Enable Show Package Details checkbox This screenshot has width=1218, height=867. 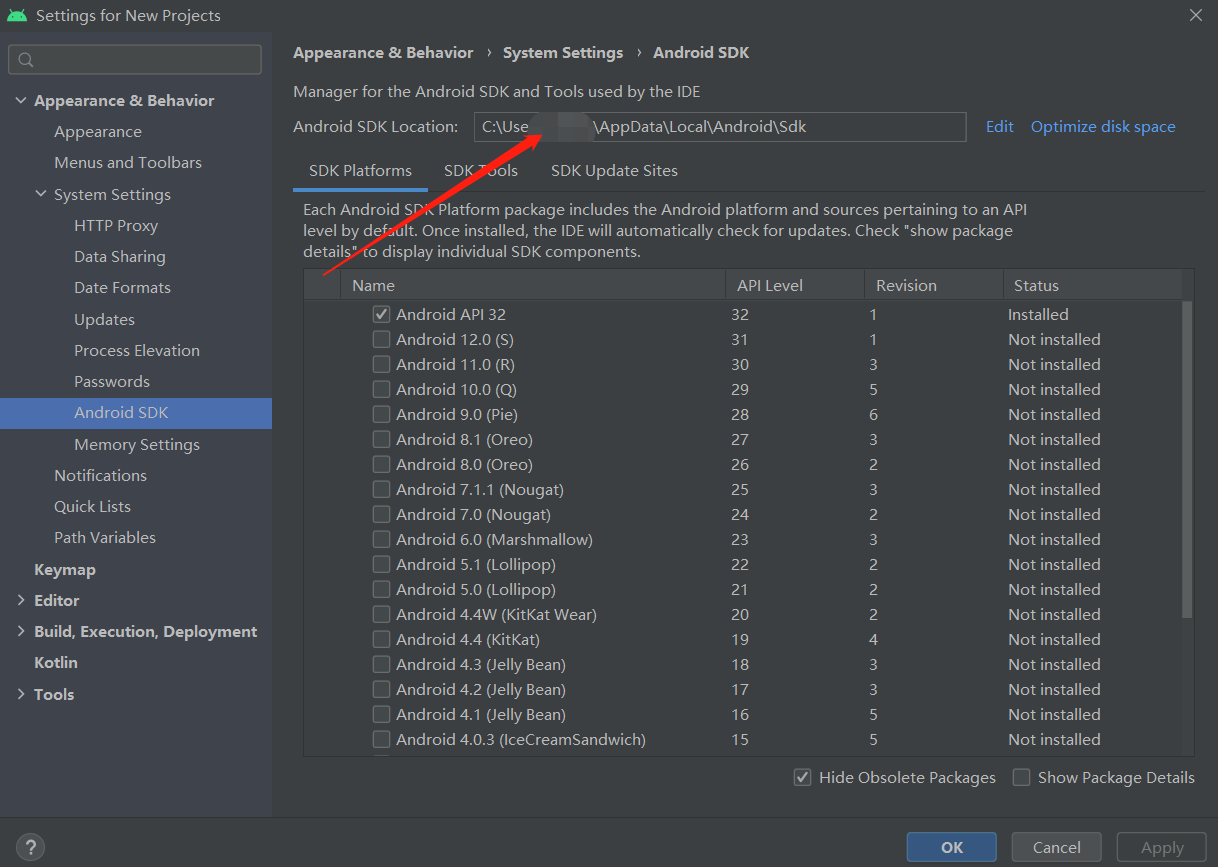click(x=1021, y=777)
